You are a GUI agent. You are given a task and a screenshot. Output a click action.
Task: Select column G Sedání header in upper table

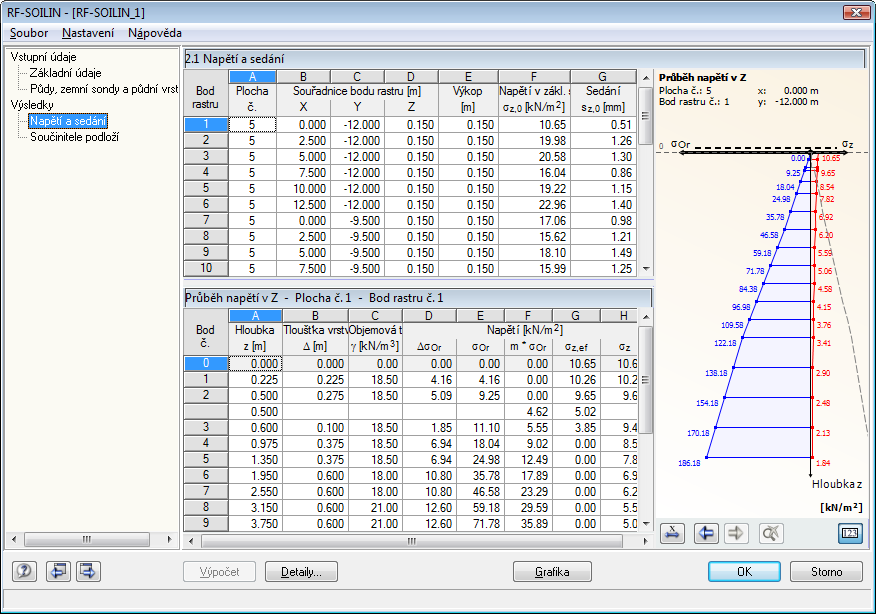pos(603,77)
